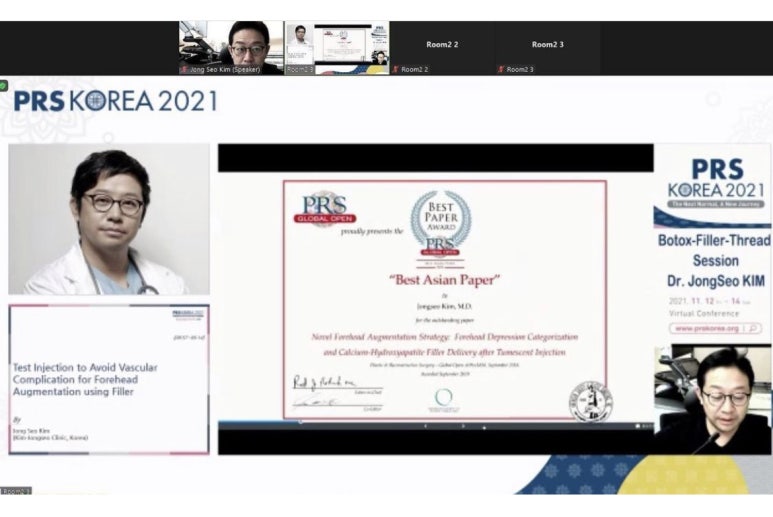
Task: Select the dark Room2 3 participant tile
Action: click(x=548, y=48)
